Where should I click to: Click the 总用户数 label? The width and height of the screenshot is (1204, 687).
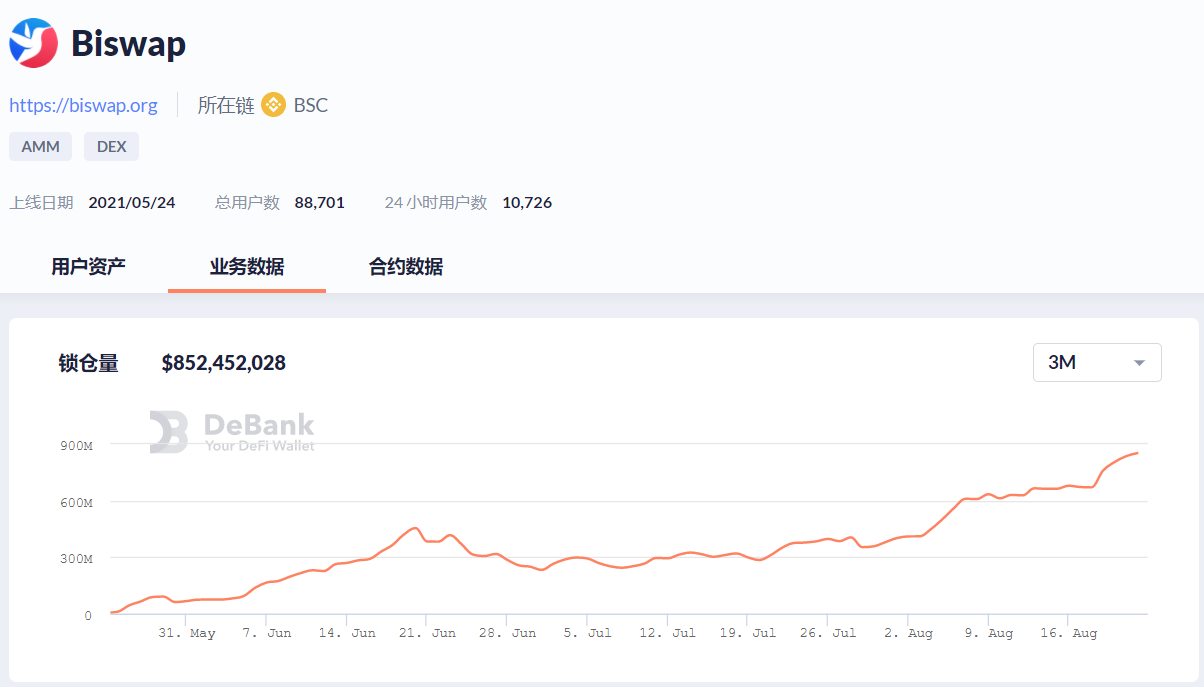click(x=247, y=202)
